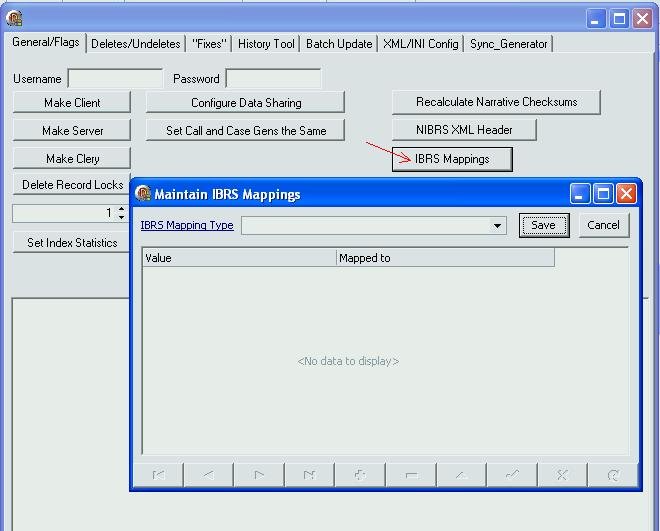The image size is (660, 531).
Task: Click the first record navigator button
Action: click(x=158, y=475)
